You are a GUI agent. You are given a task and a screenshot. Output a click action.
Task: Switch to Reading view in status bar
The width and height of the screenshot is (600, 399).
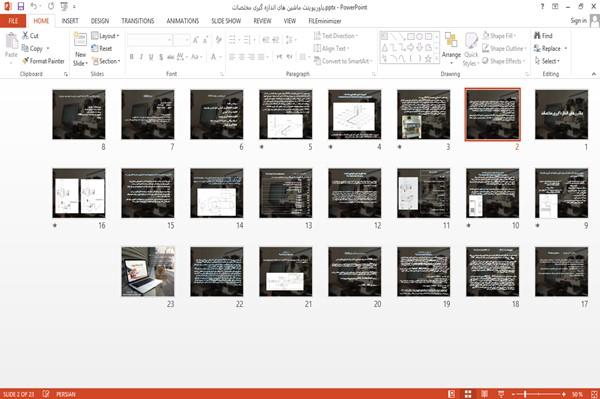tap(484, 394)
